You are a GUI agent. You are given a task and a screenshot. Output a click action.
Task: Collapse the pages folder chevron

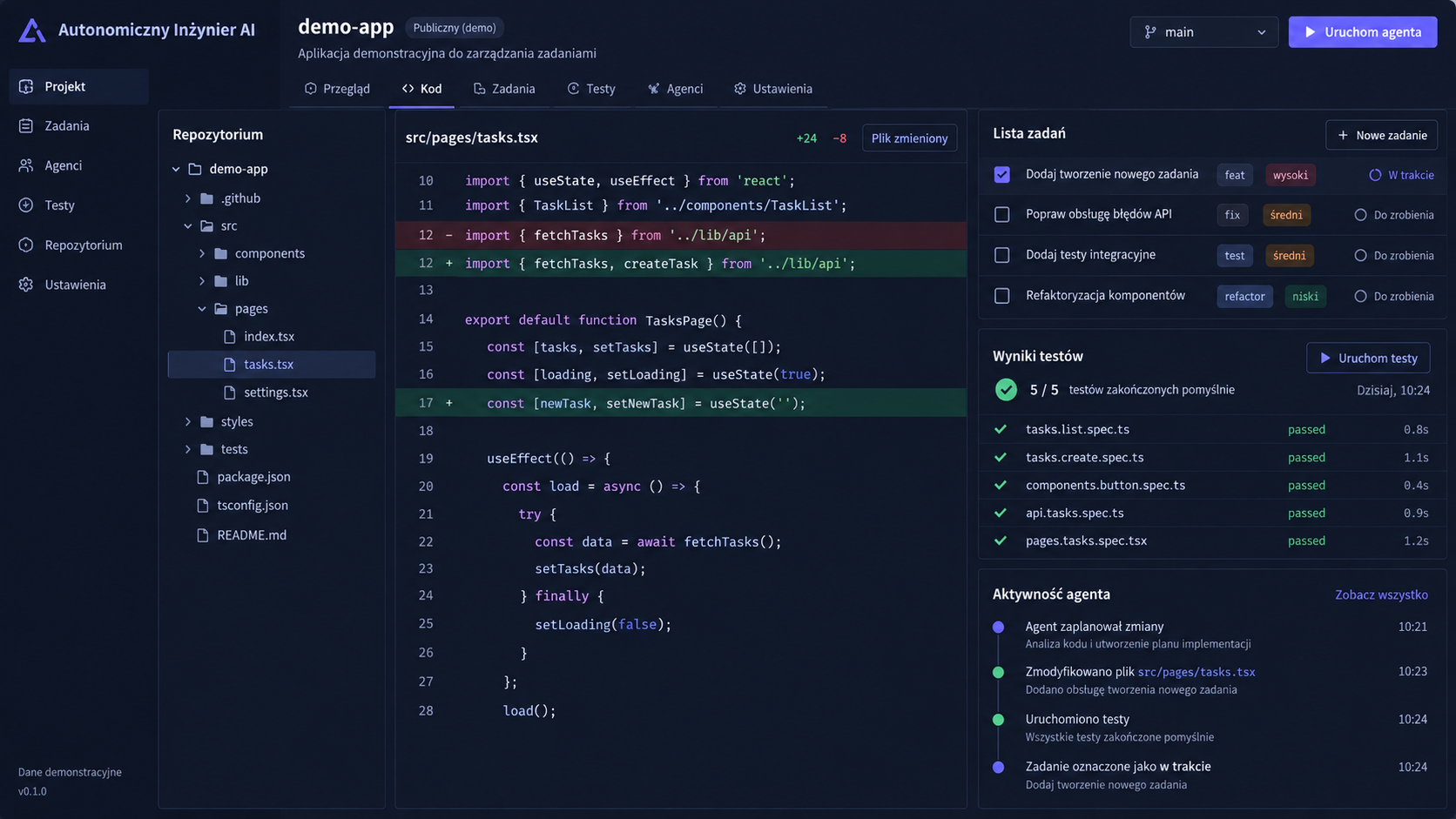click(202, 309)
